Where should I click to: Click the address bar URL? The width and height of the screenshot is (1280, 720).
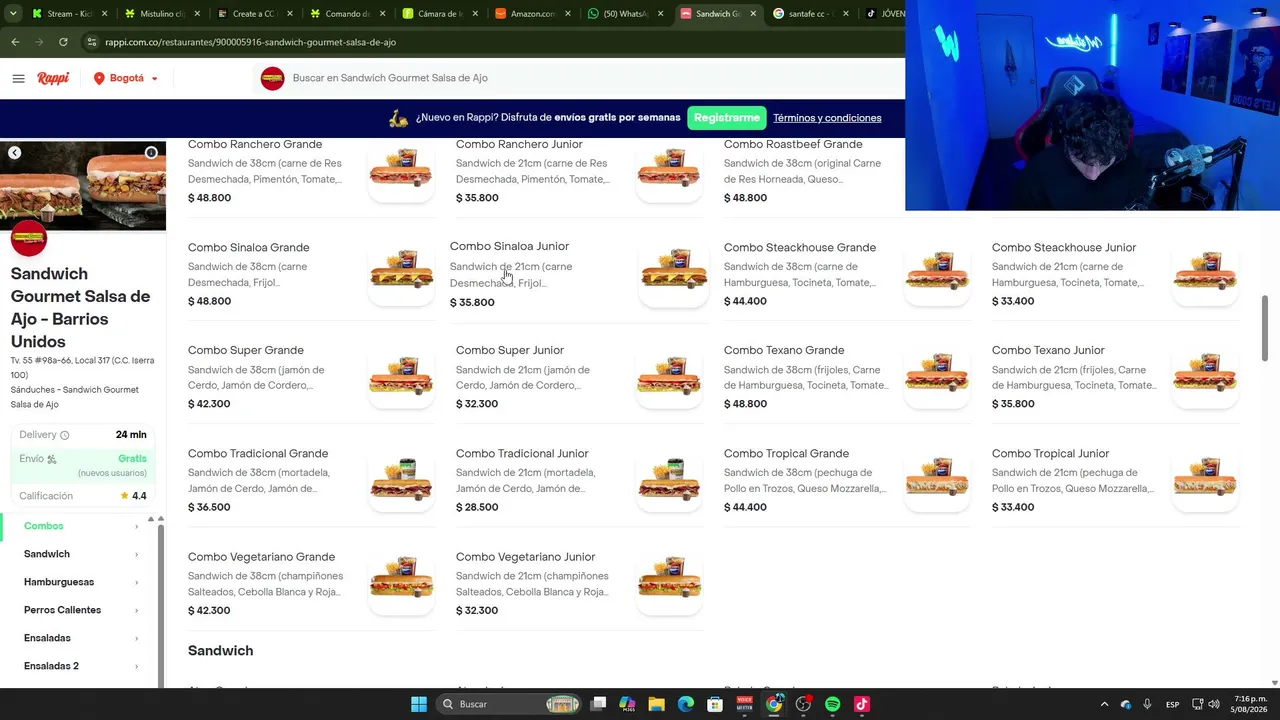click(251, 42)
